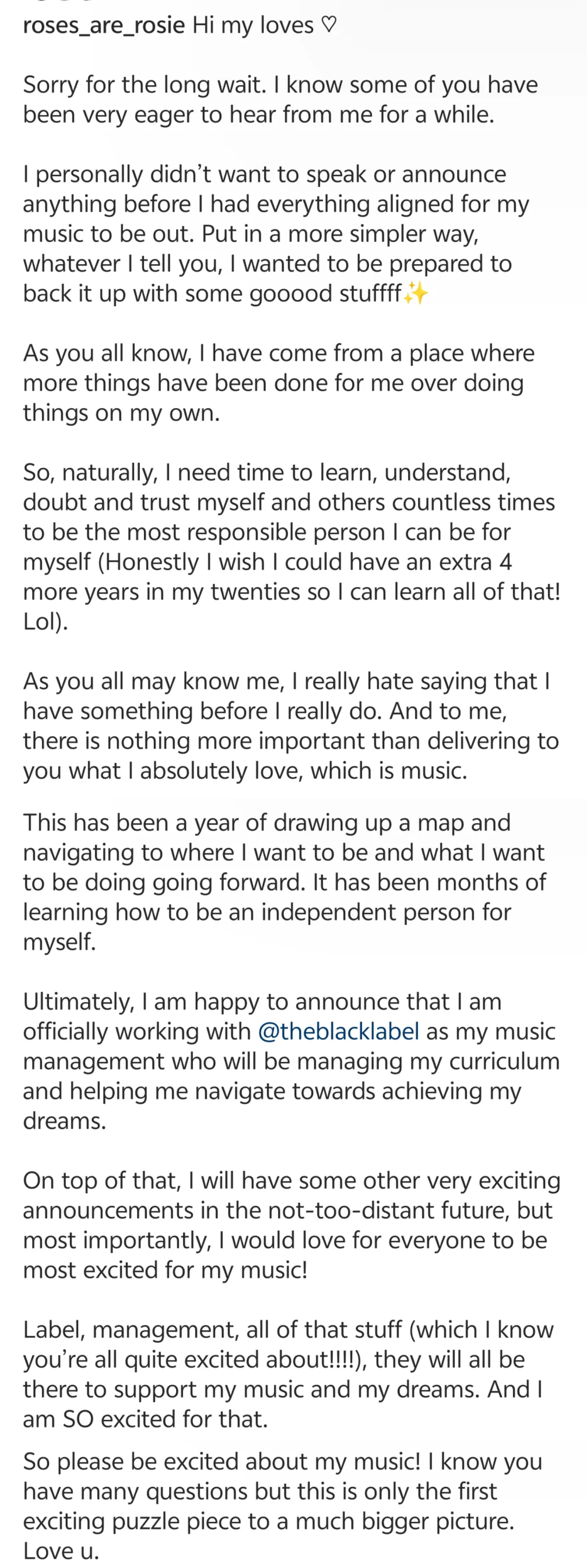Click the closing 'Love u.' line
This screenshot has width=587, height=1568.
click(x=61, y=1551)
